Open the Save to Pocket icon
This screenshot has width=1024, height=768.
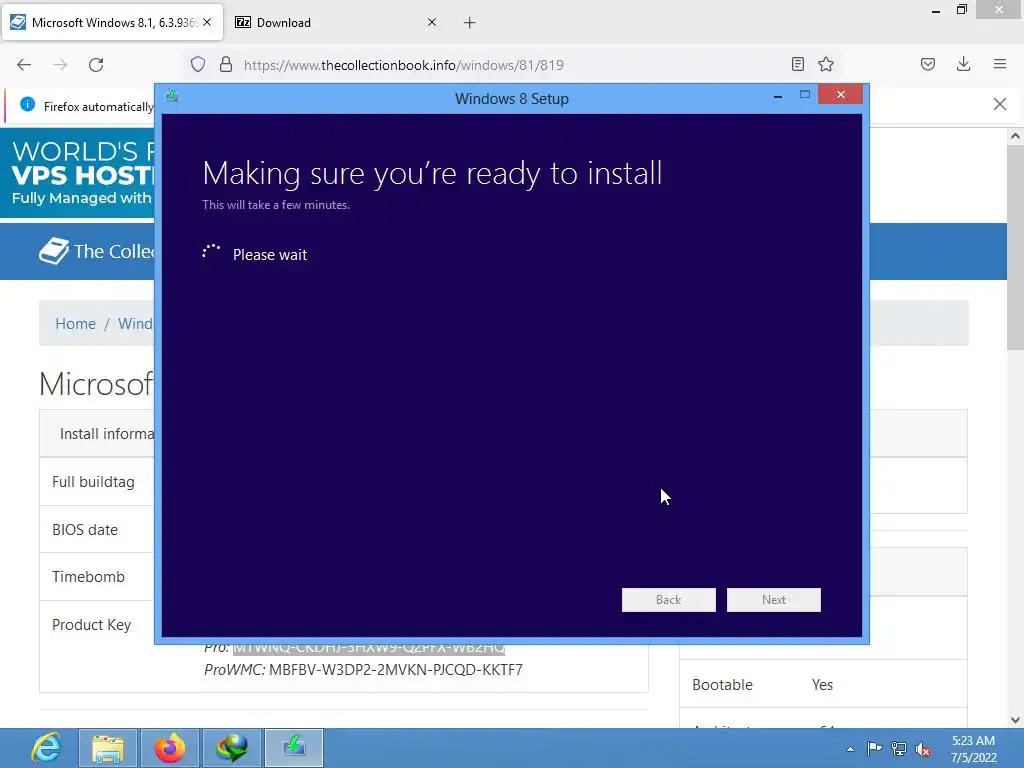928,64
